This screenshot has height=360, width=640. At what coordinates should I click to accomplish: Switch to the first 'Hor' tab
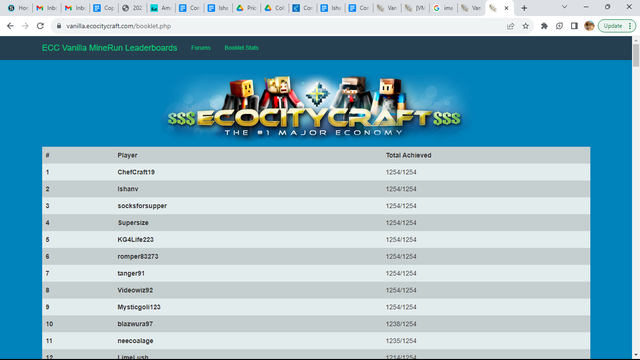[18, 8]
